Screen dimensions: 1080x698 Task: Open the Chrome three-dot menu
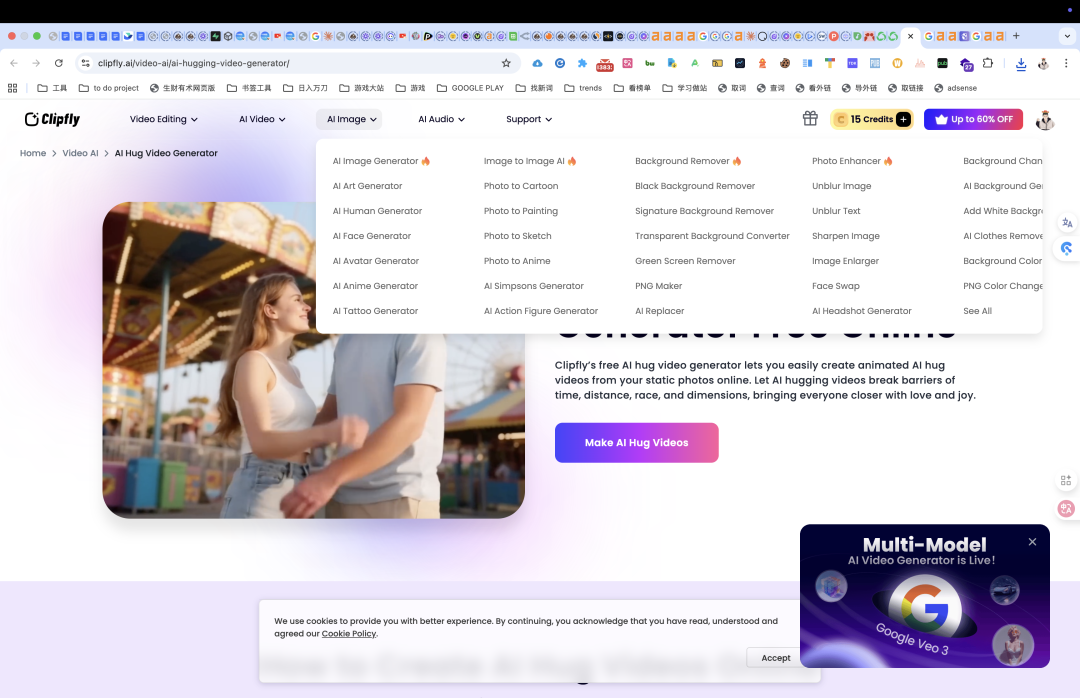coord(1066,63)
